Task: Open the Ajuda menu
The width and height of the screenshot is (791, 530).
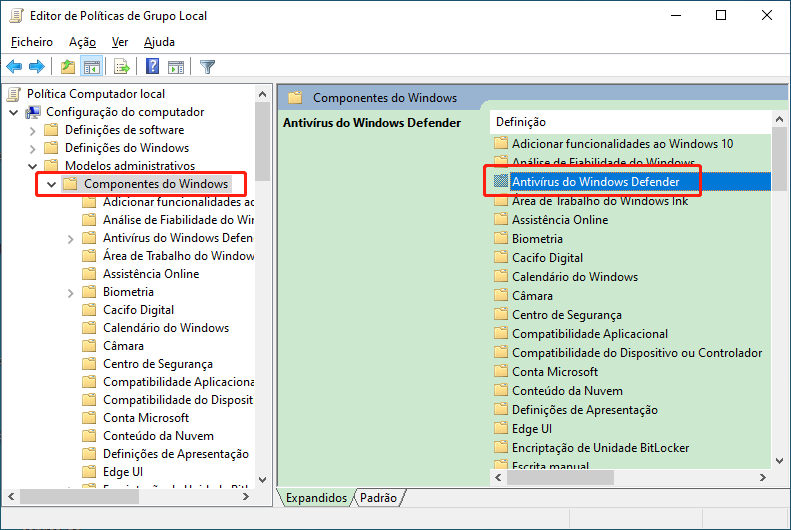Action: tap(159, 42)
